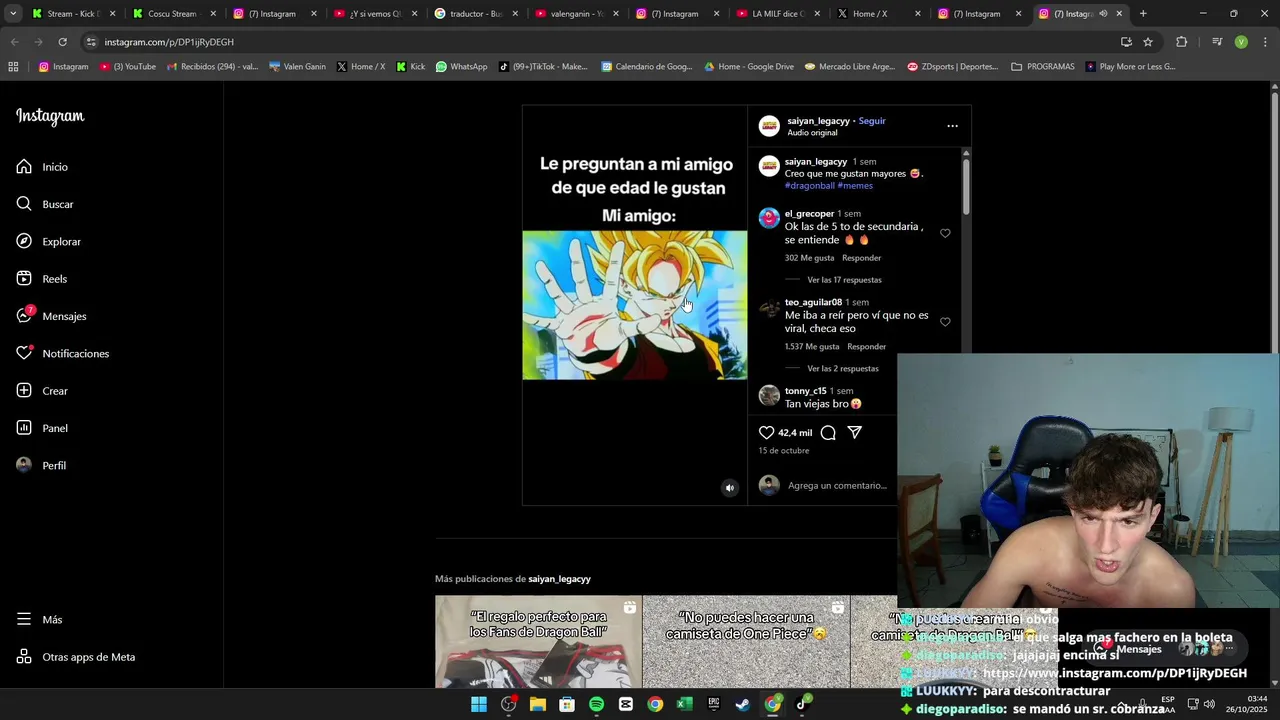Switch to 'Home / X' tab

876,14
